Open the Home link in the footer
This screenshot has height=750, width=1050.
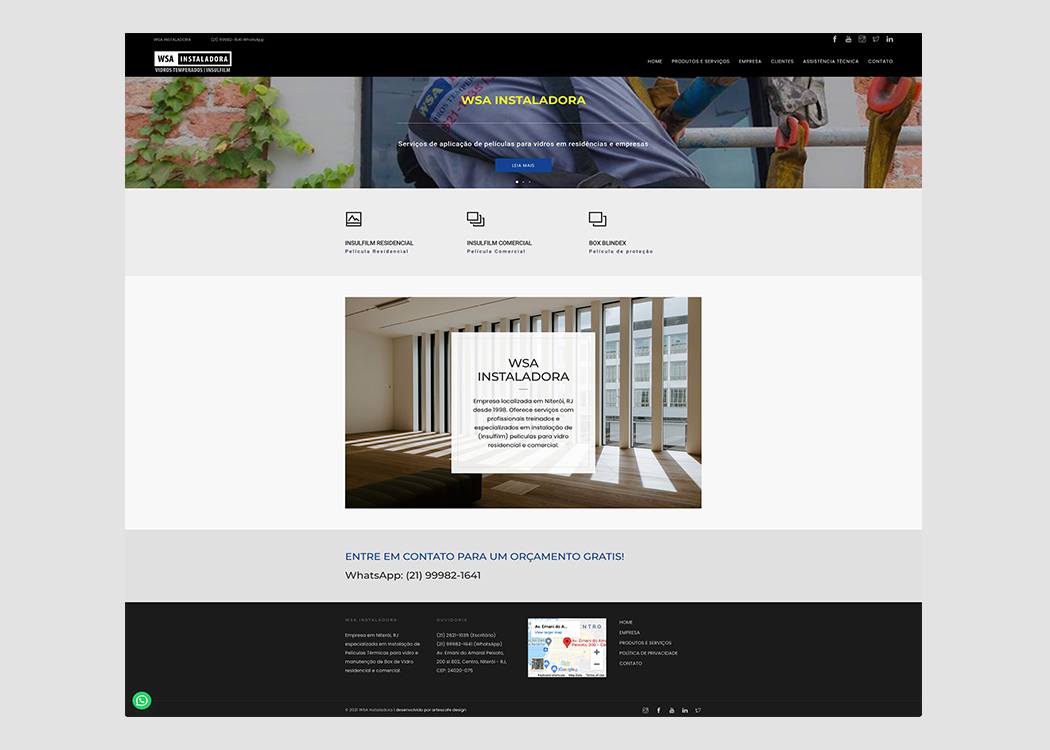[x=626, y=623]
